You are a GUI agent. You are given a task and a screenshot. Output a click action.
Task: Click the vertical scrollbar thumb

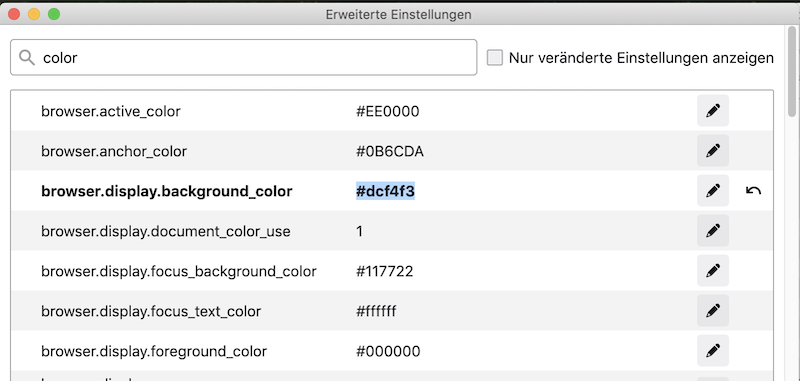pyautogui.click(x=792, y=71)
